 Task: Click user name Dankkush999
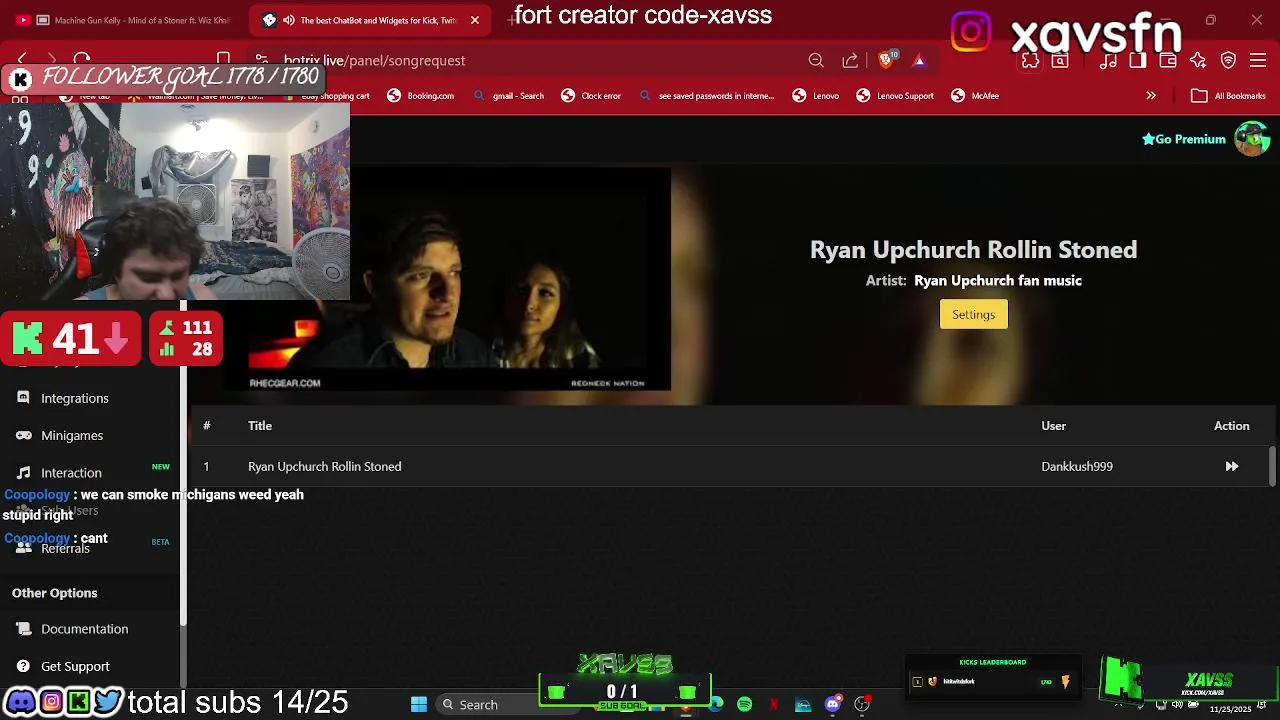pos(1077,466)
